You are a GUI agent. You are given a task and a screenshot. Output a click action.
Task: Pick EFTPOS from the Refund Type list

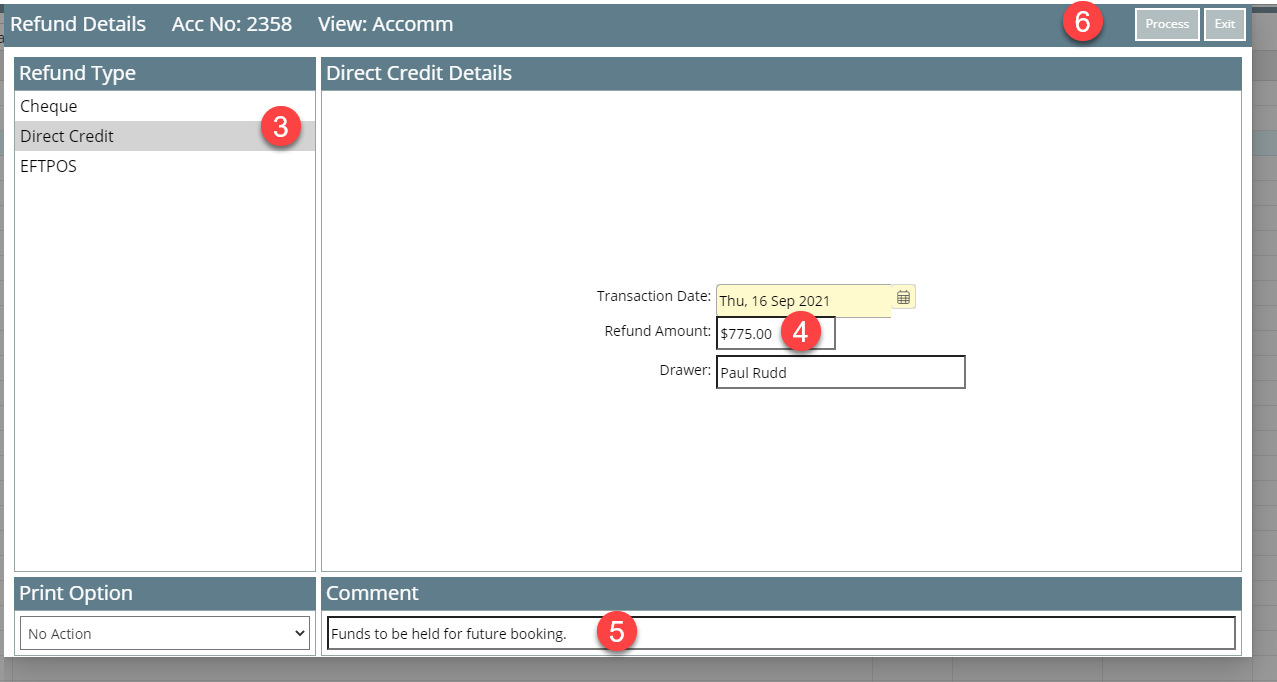[49, 166]
